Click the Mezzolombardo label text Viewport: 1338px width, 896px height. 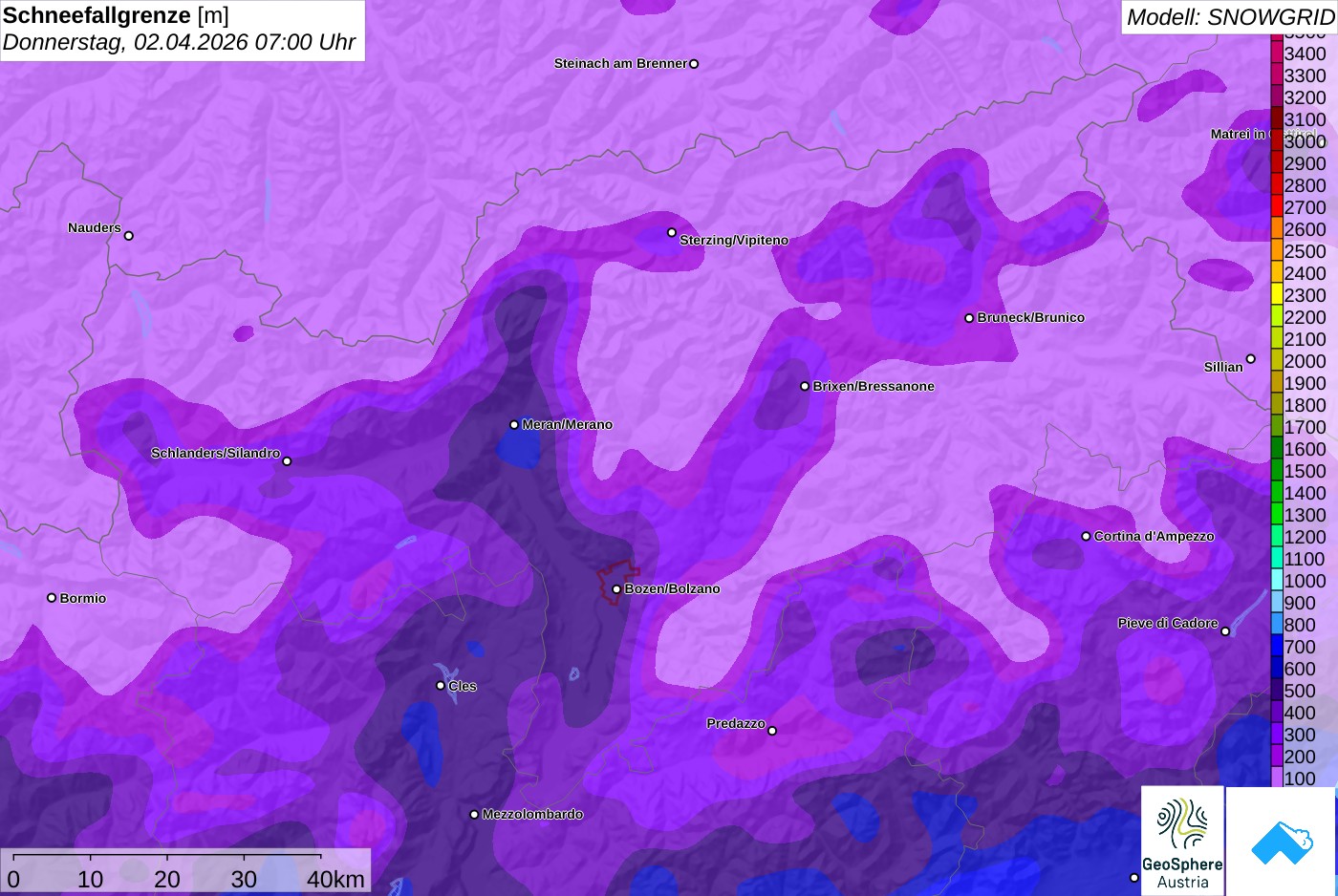click(x=532, y=815)
